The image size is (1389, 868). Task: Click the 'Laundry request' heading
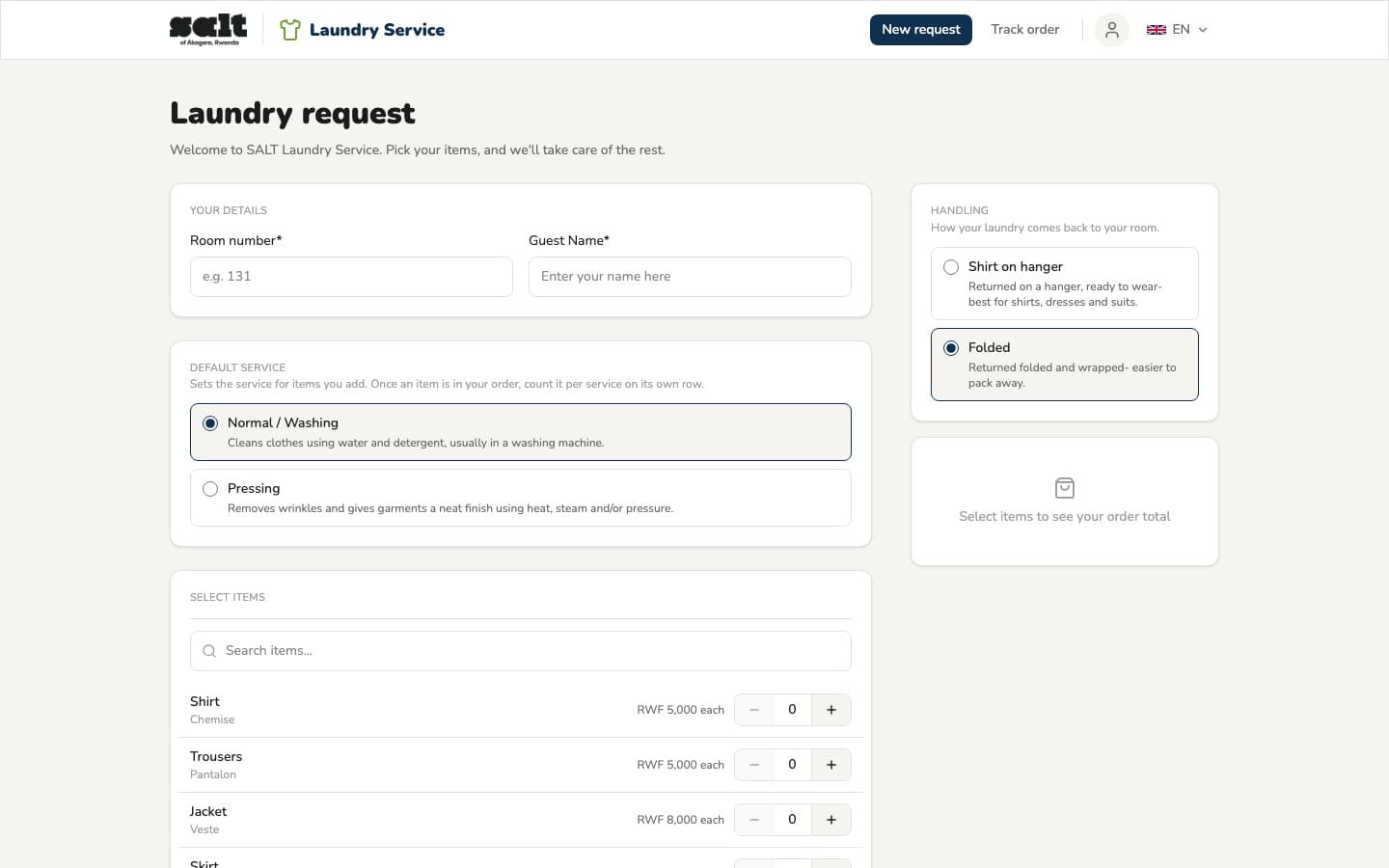tap(292, 114)
